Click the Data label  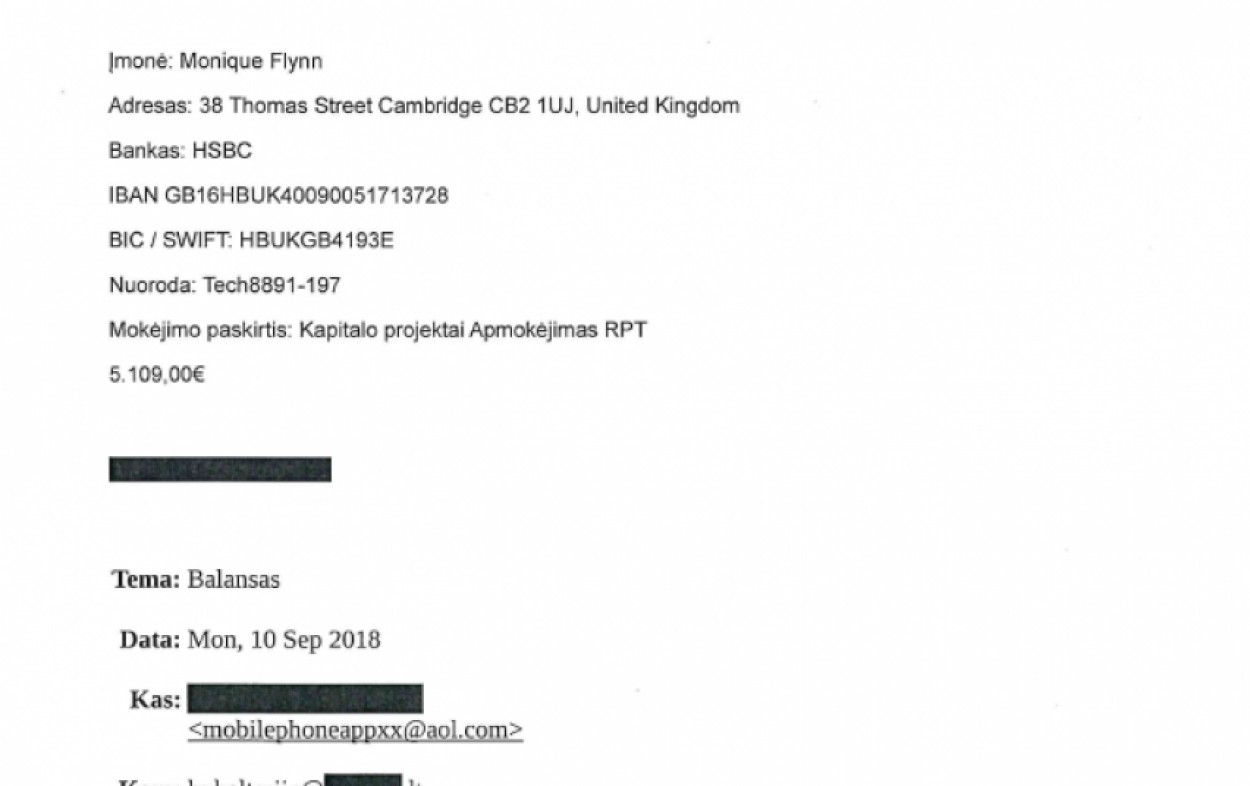150,640
